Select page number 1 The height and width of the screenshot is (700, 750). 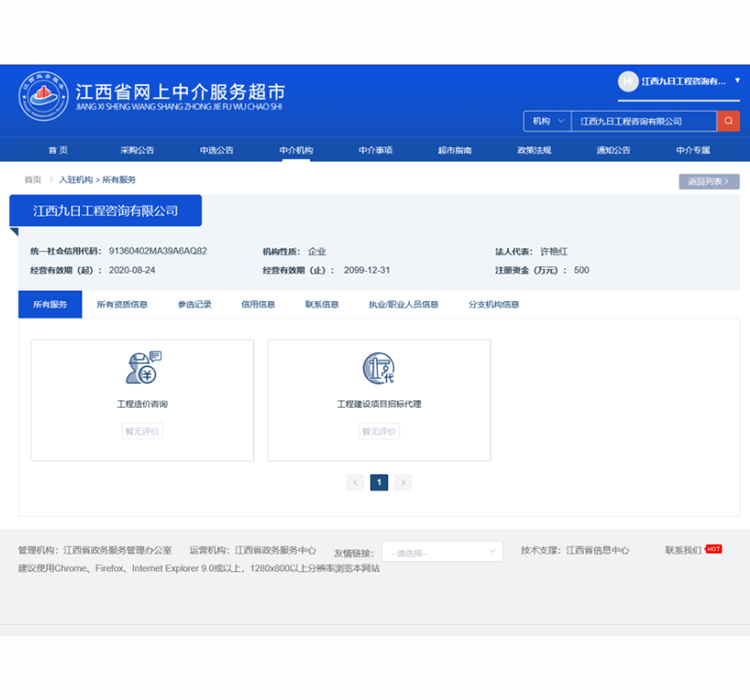pos(379,482)
